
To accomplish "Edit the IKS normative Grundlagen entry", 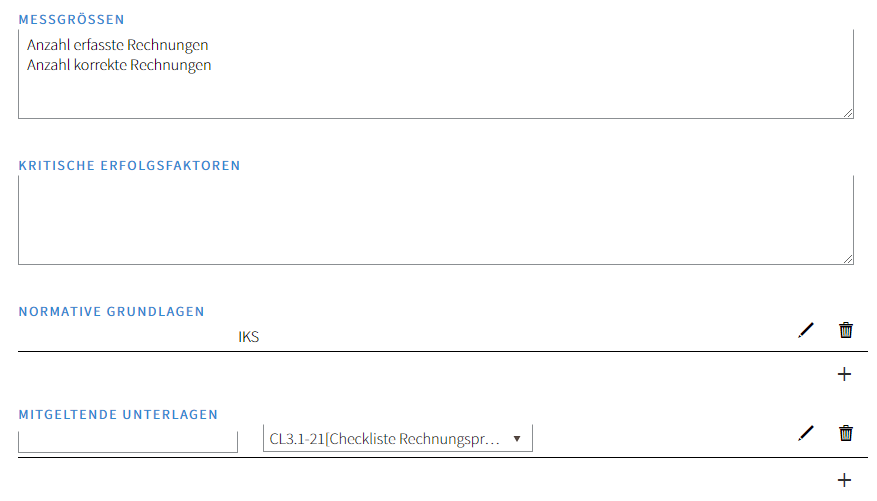I will [806, 330].
